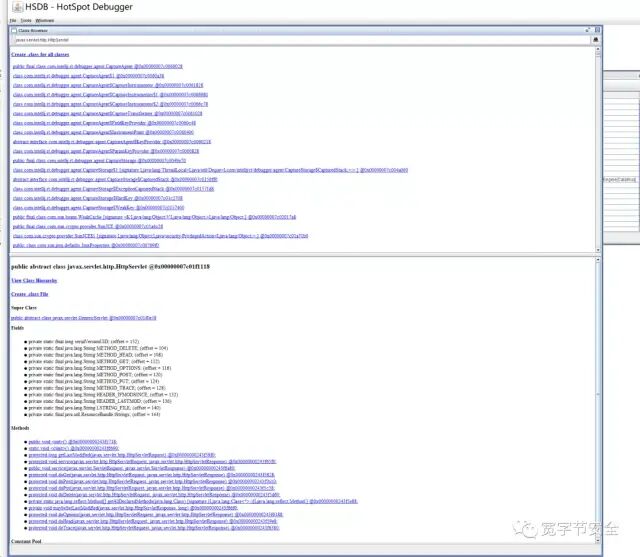
Task: Click the HttpServlet class title heading
Action: click(x=110, y=266)
